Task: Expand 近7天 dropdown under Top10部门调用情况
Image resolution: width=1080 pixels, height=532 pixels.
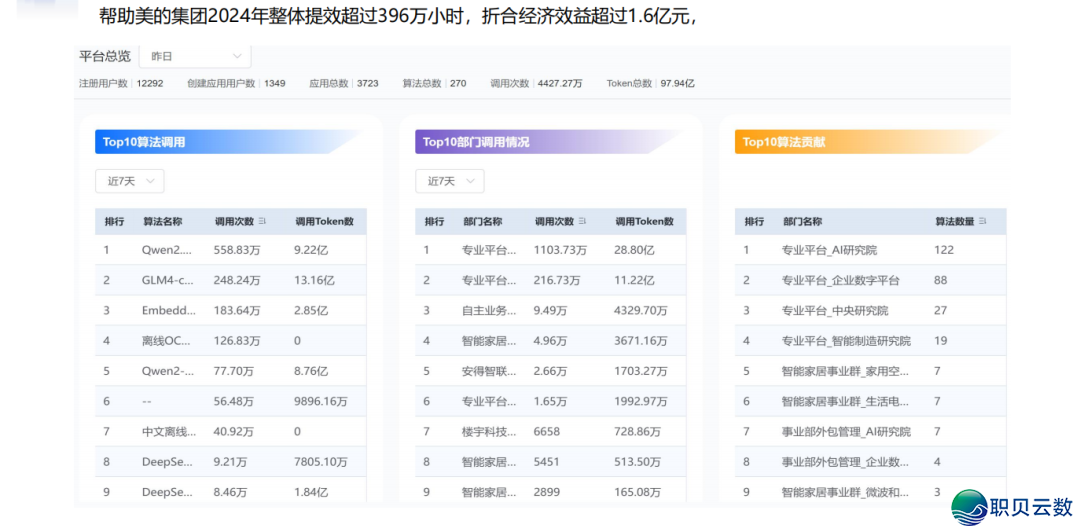Action: click(450, 181)
